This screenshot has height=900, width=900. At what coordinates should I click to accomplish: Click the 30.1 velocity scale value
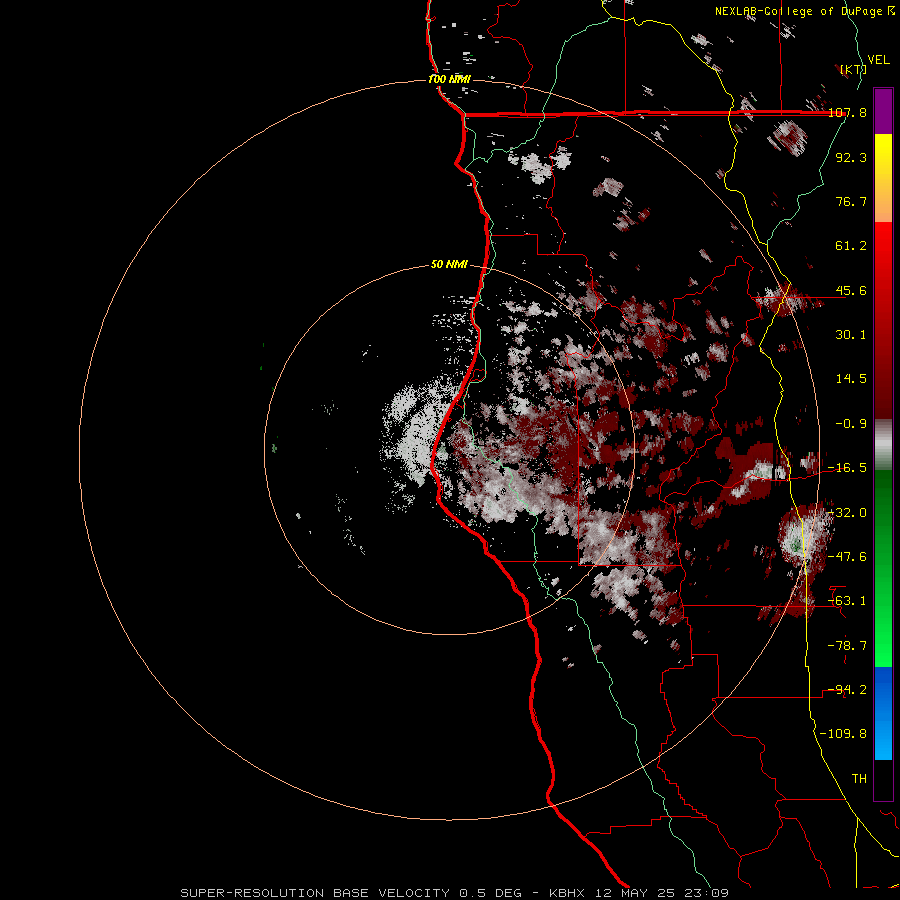tap(851, 335)
